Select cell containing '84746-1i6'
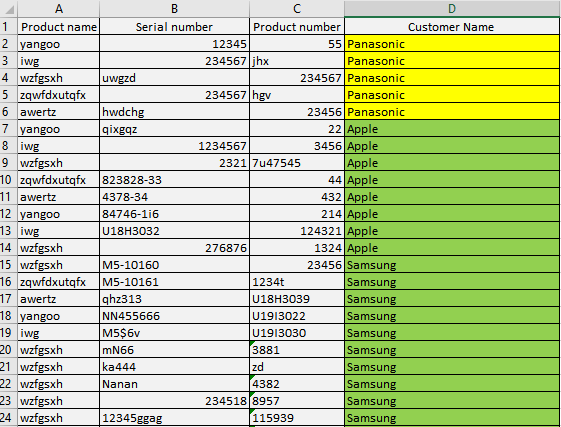Screen dimensions: 561x427 pyautogui.click(x=174, y=213)
